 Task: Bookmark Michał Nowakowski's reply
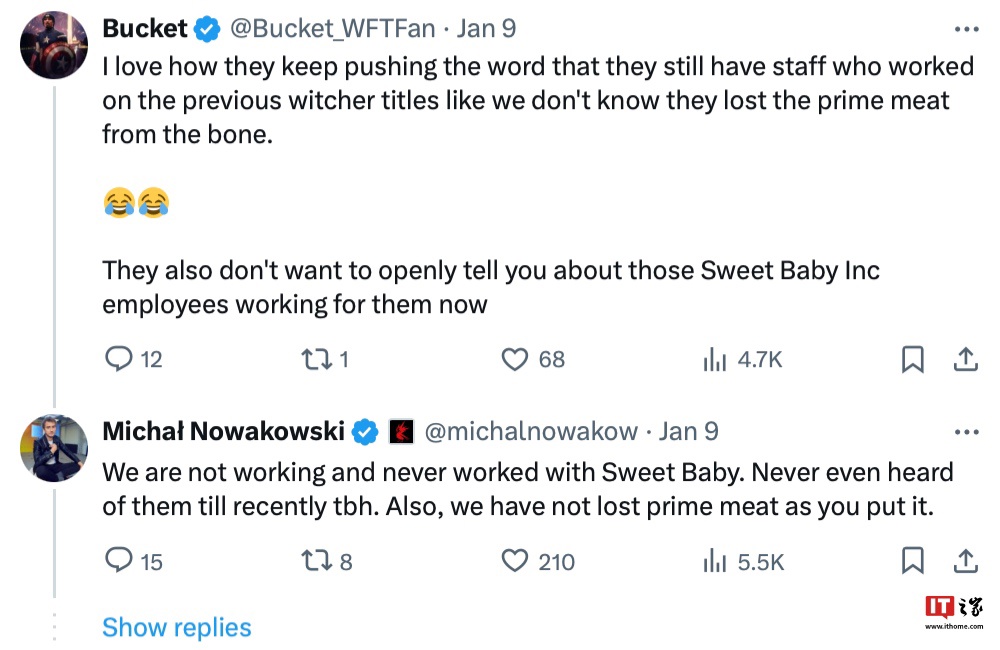pos(912,561)
